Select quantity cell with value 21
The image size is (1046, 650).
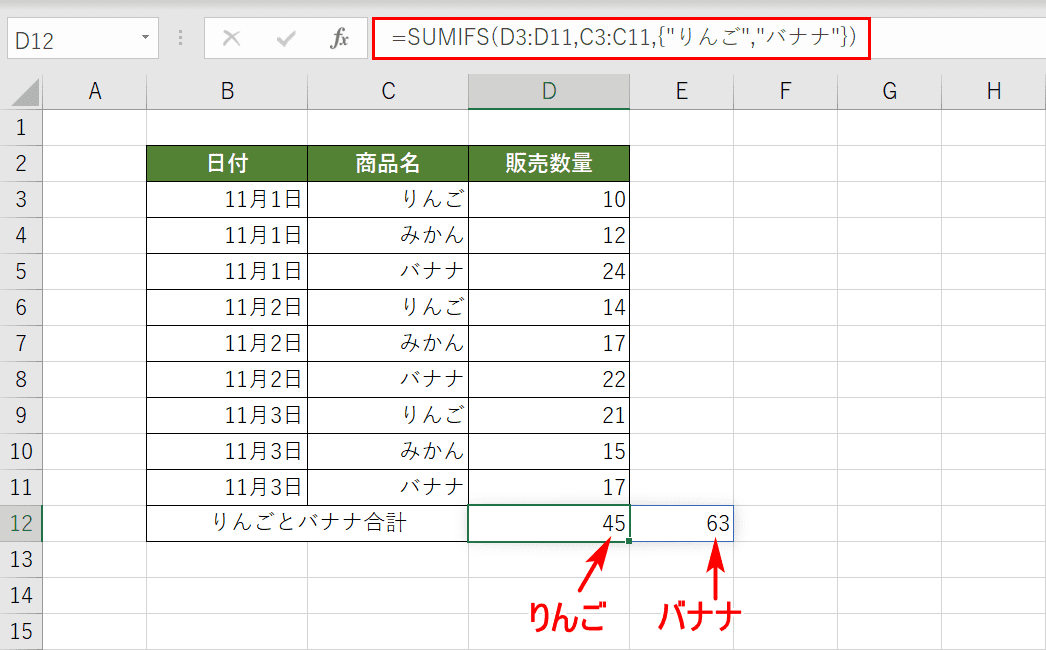click(549, 416)
